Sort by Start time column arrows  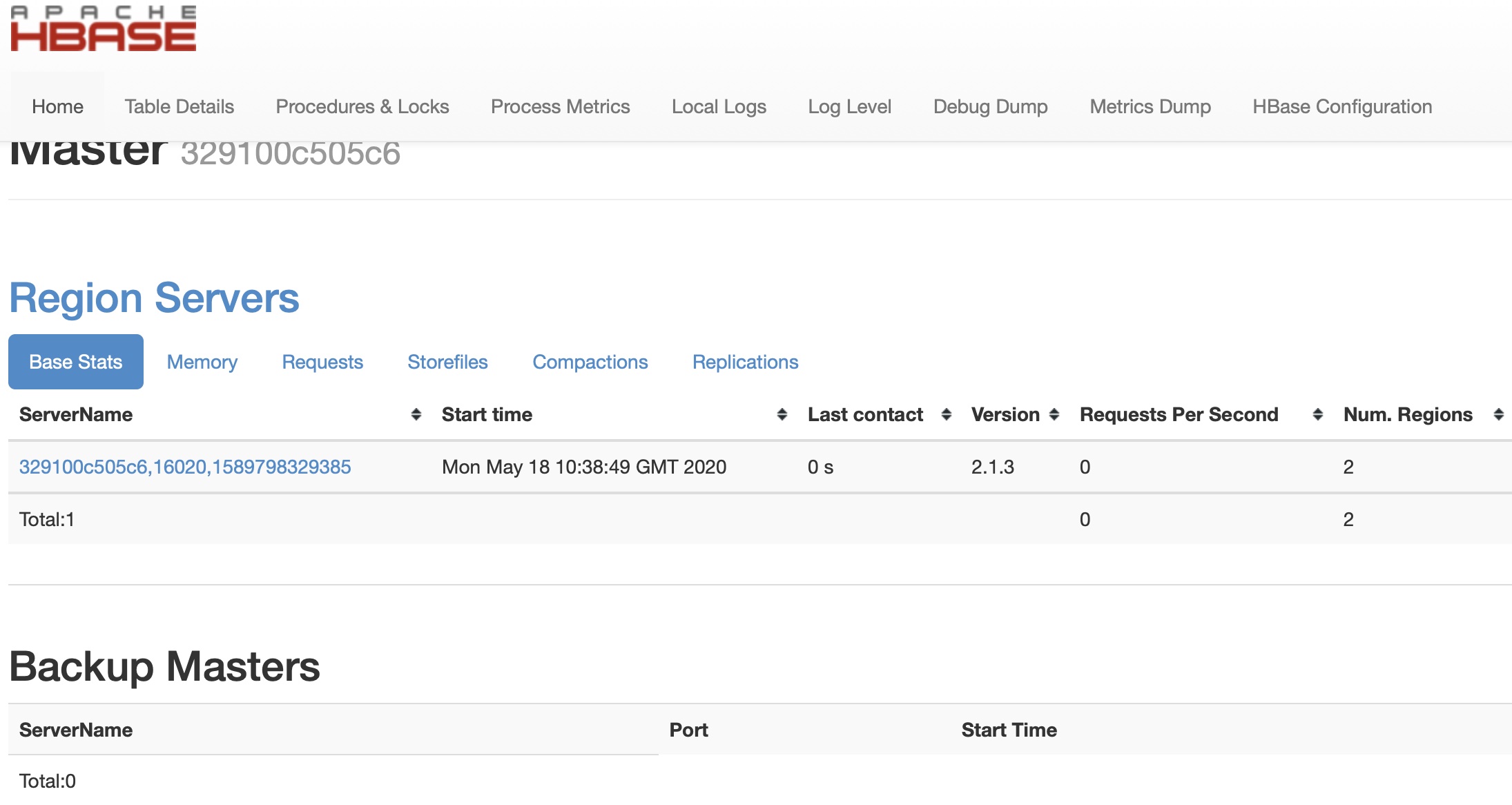point(782,414)
